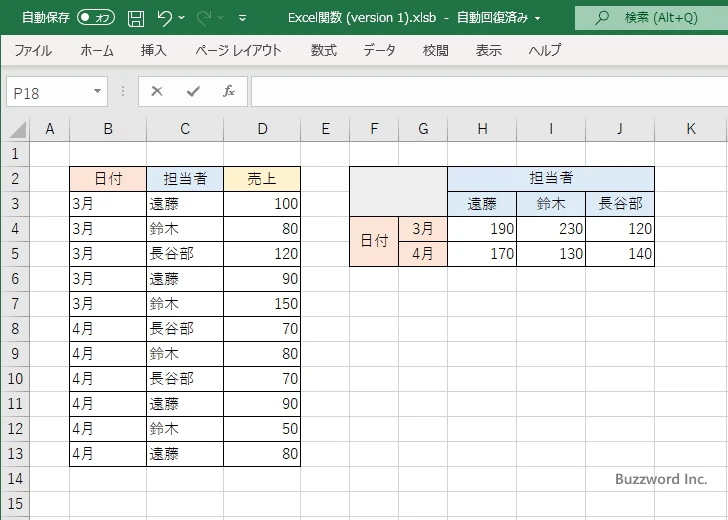Click the Enter checkmark icon in formula bar
The width and height of the screenshot is (728, 520).
(193, 91)
